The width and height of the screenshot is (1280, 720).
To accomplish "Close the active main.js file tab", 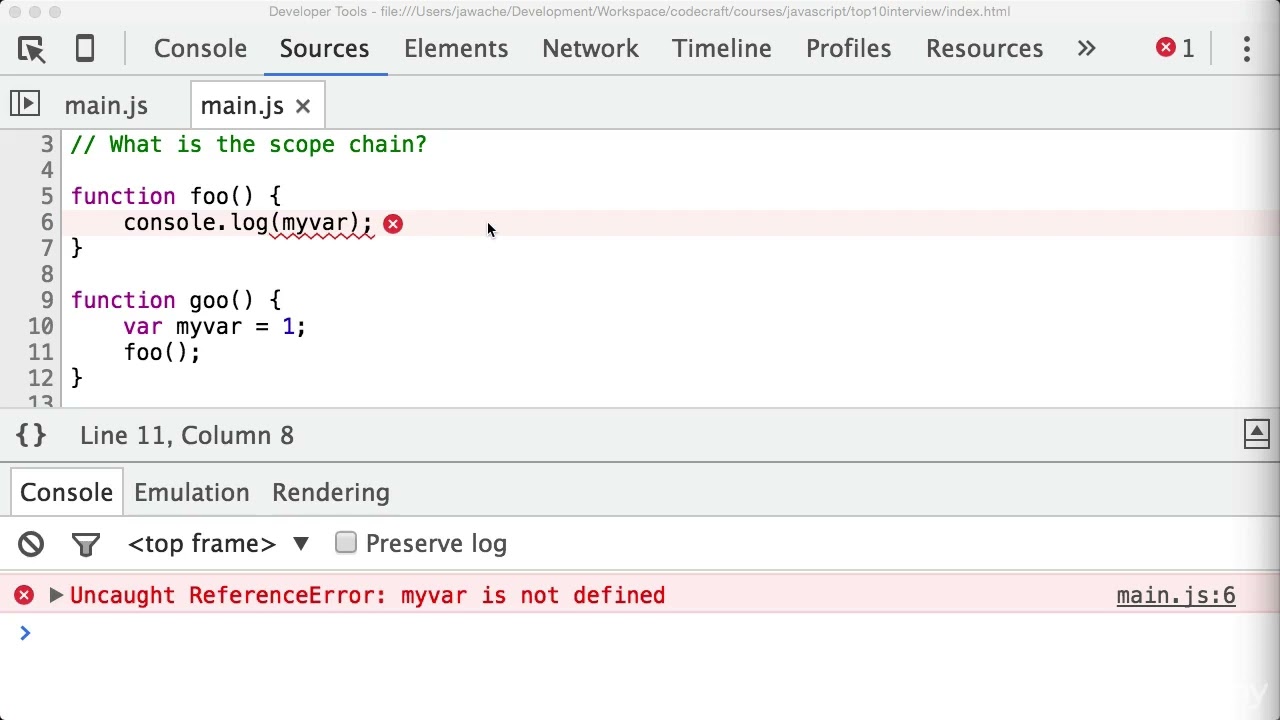I will (x=303, y=106).
